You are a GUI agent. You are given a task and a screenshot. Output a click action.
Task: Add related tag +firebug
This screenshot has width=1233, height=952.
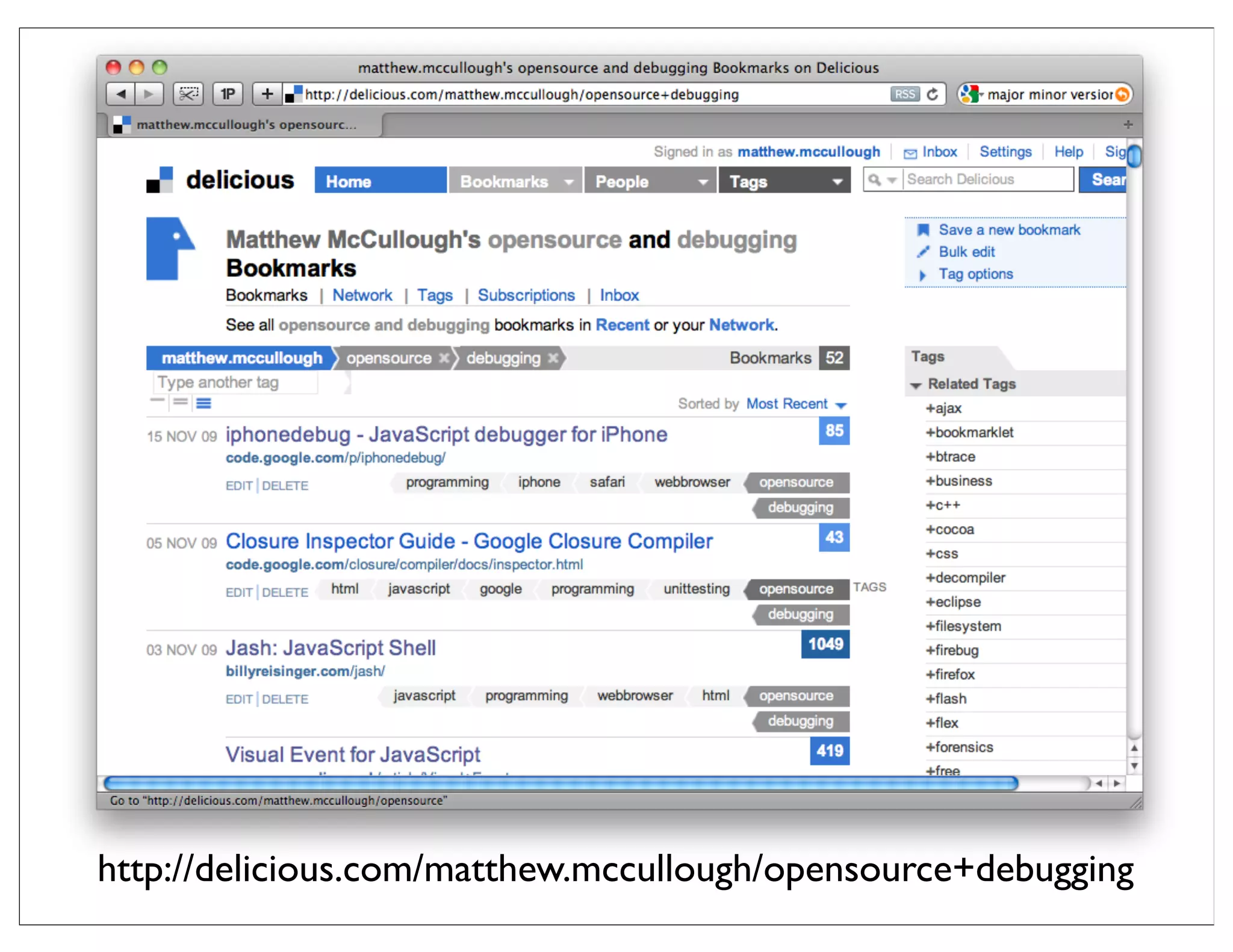pos(952,651)
